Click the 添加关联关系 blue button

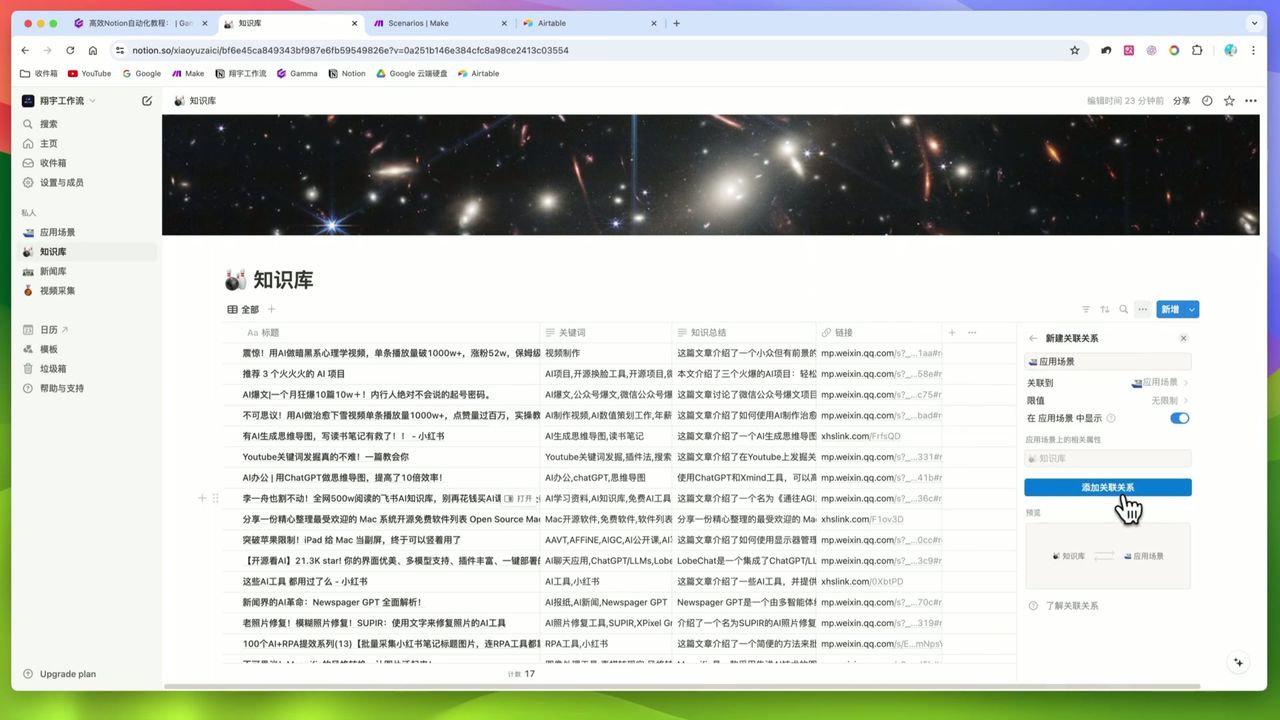(1108, 487)
